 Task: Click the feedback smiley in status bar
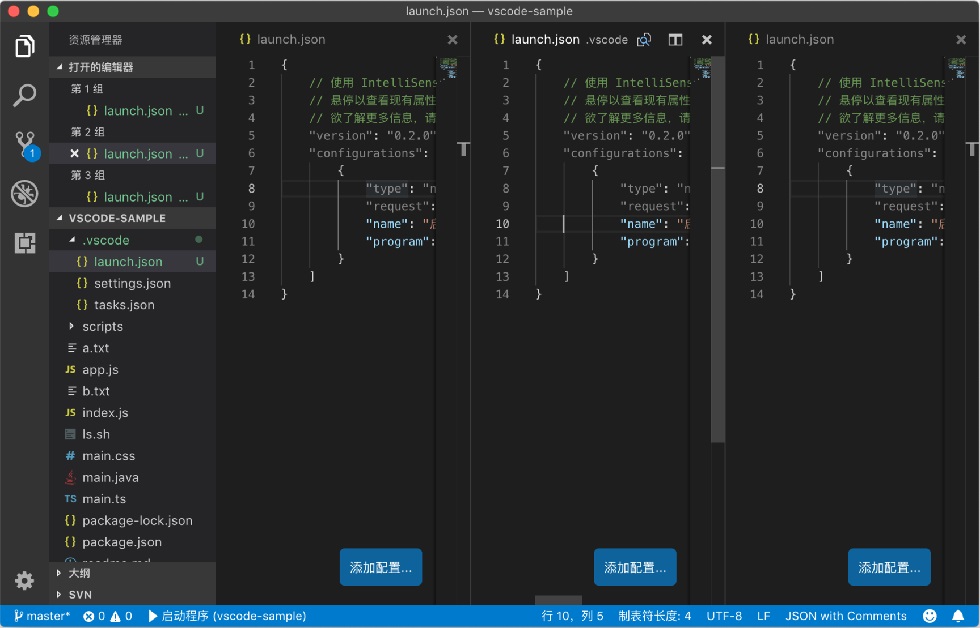[x=929, y=616]
